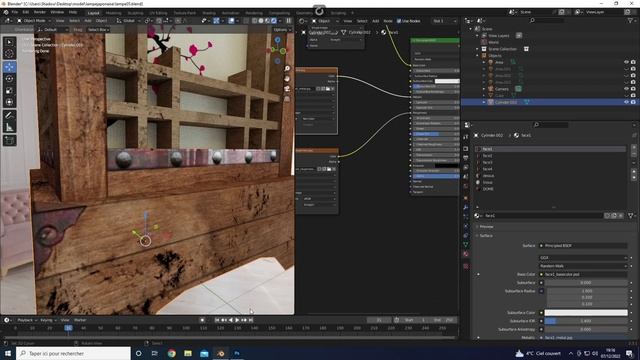Disable rendering for the Area object
The width and height of the screenshot is (640, 360).
point(633,62)
